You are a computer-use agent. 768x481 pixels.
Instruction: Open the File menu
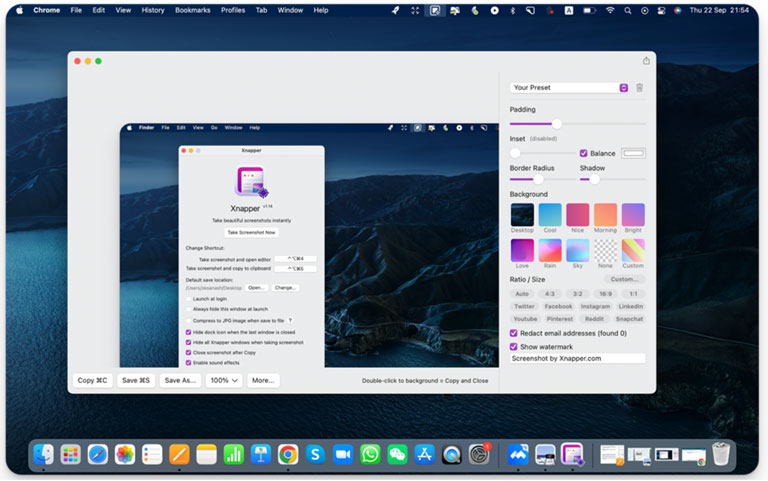[76, 10]
